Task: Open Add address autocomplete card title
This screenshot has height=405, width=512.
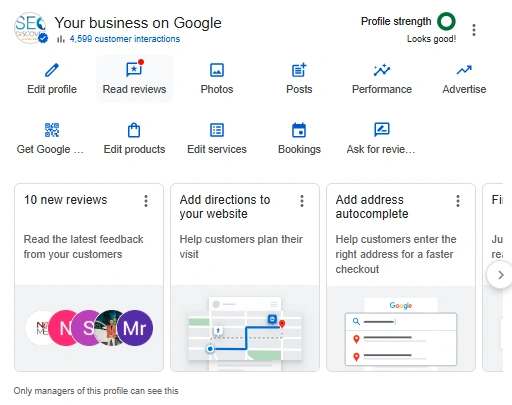Action: (x=372, y=207)
